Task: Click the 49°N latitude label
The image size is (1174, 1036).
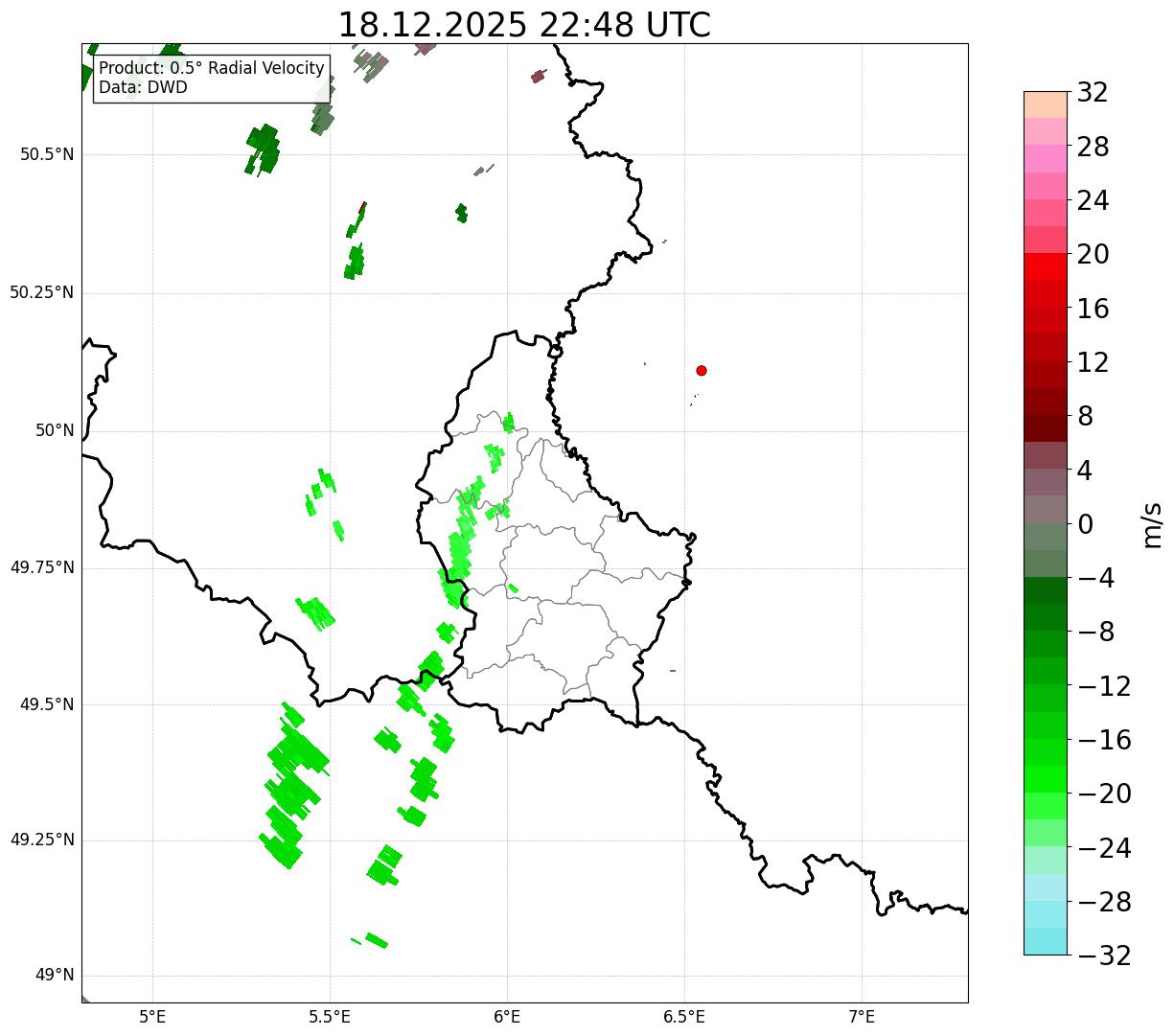Action: coord(55,976)
